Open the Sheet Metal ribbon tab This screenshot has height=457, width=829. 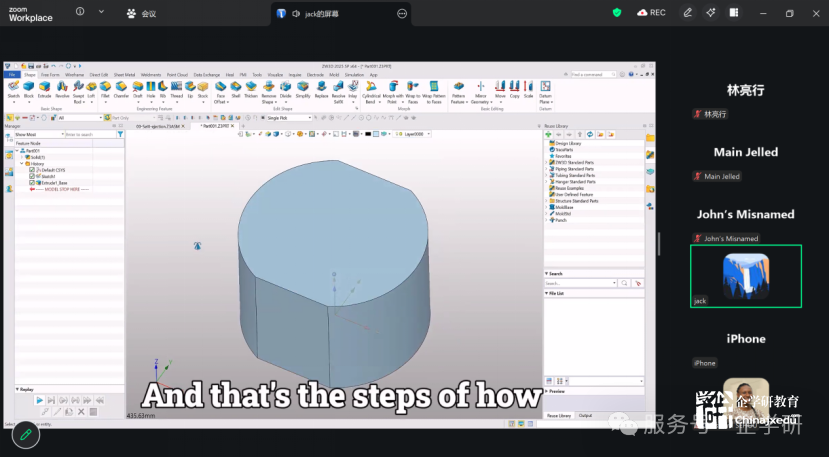click(124, 74)
